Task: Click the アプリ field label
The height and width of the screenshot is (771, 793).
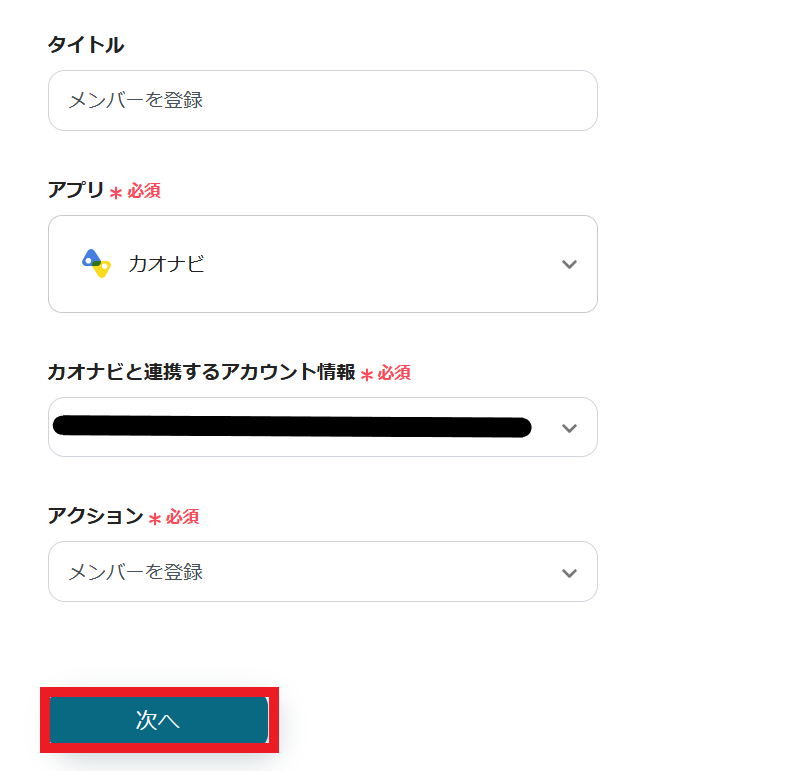Action: coord(76,190)
